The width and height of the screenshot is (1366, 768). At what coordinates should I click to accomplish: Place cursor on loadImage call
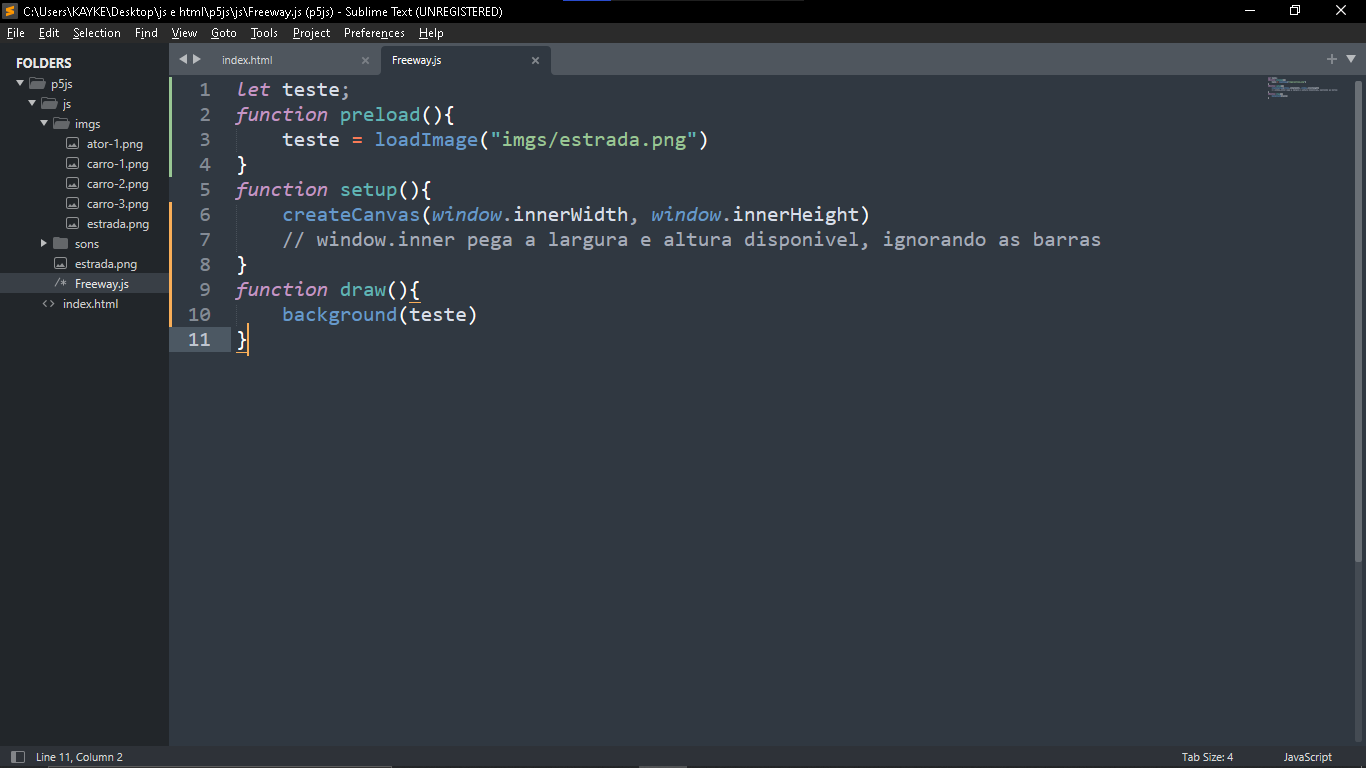point(426,140)
